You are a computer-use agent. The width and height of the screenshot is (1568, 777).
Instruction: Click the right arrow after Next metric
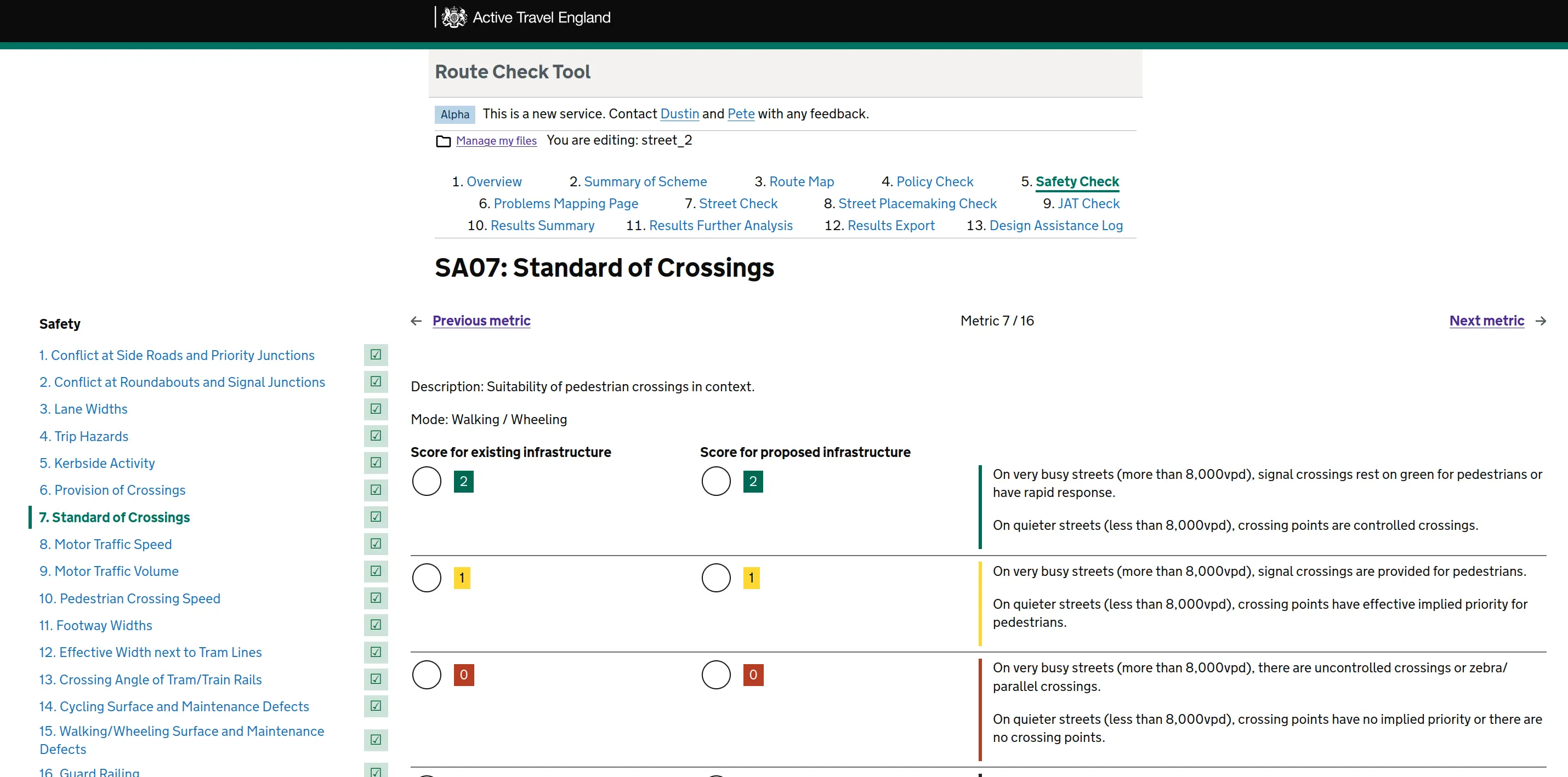coord(1541,321)
